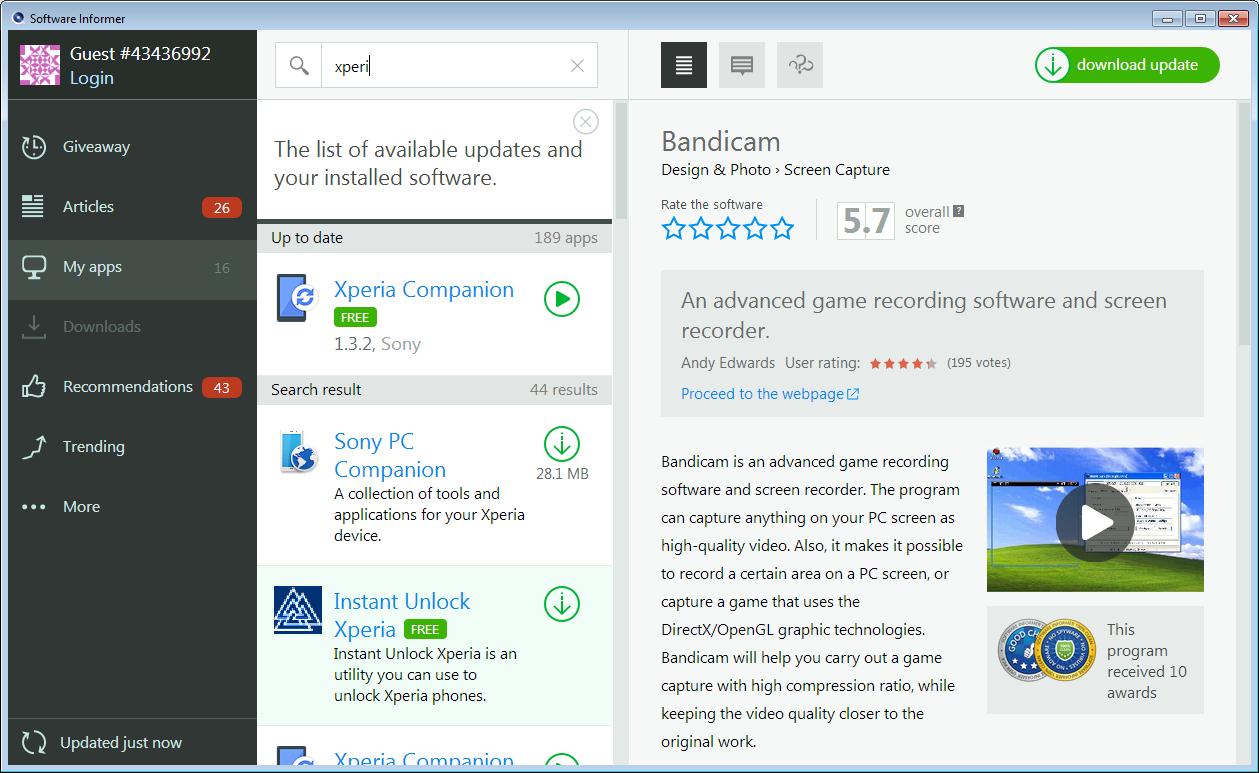Open Proceed to the webpage link
This screenshot has height=773, width=1259.
(763, 394)
